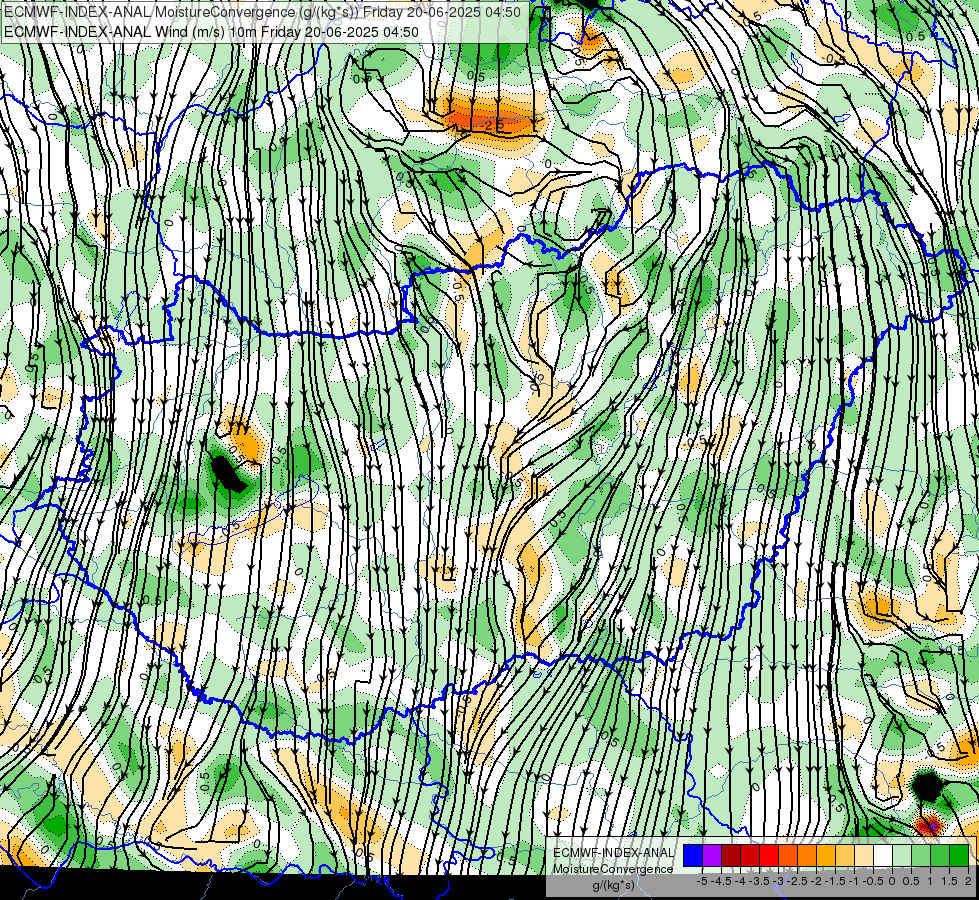Pick the darkest red legend swatch

(x=731, y=856)
